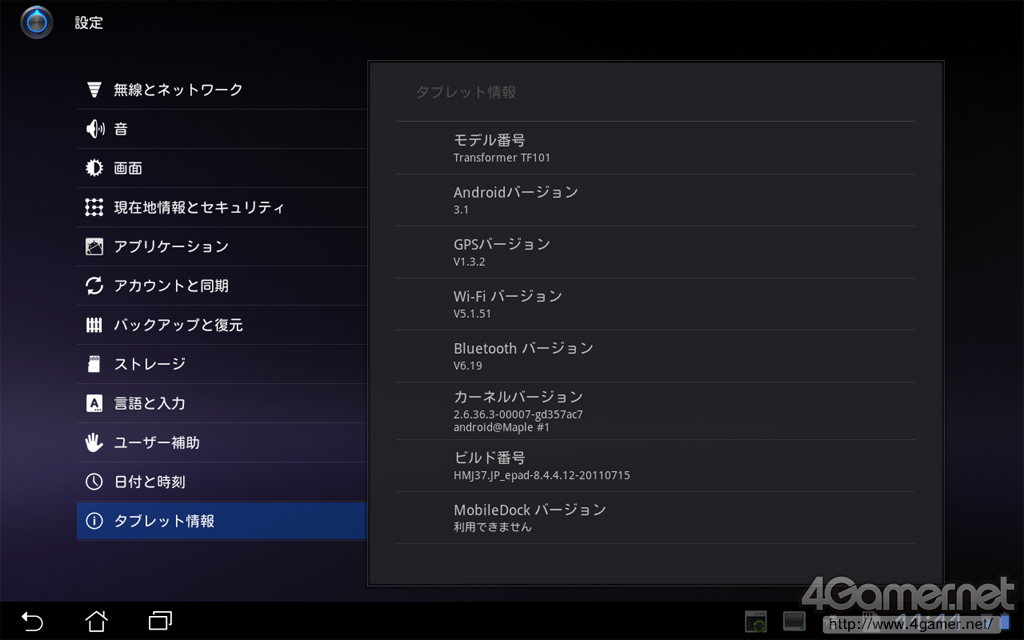Screen dimensions: 1024x640
Task: Tap the Back navigation button
Action: click(x=32, y=620)
